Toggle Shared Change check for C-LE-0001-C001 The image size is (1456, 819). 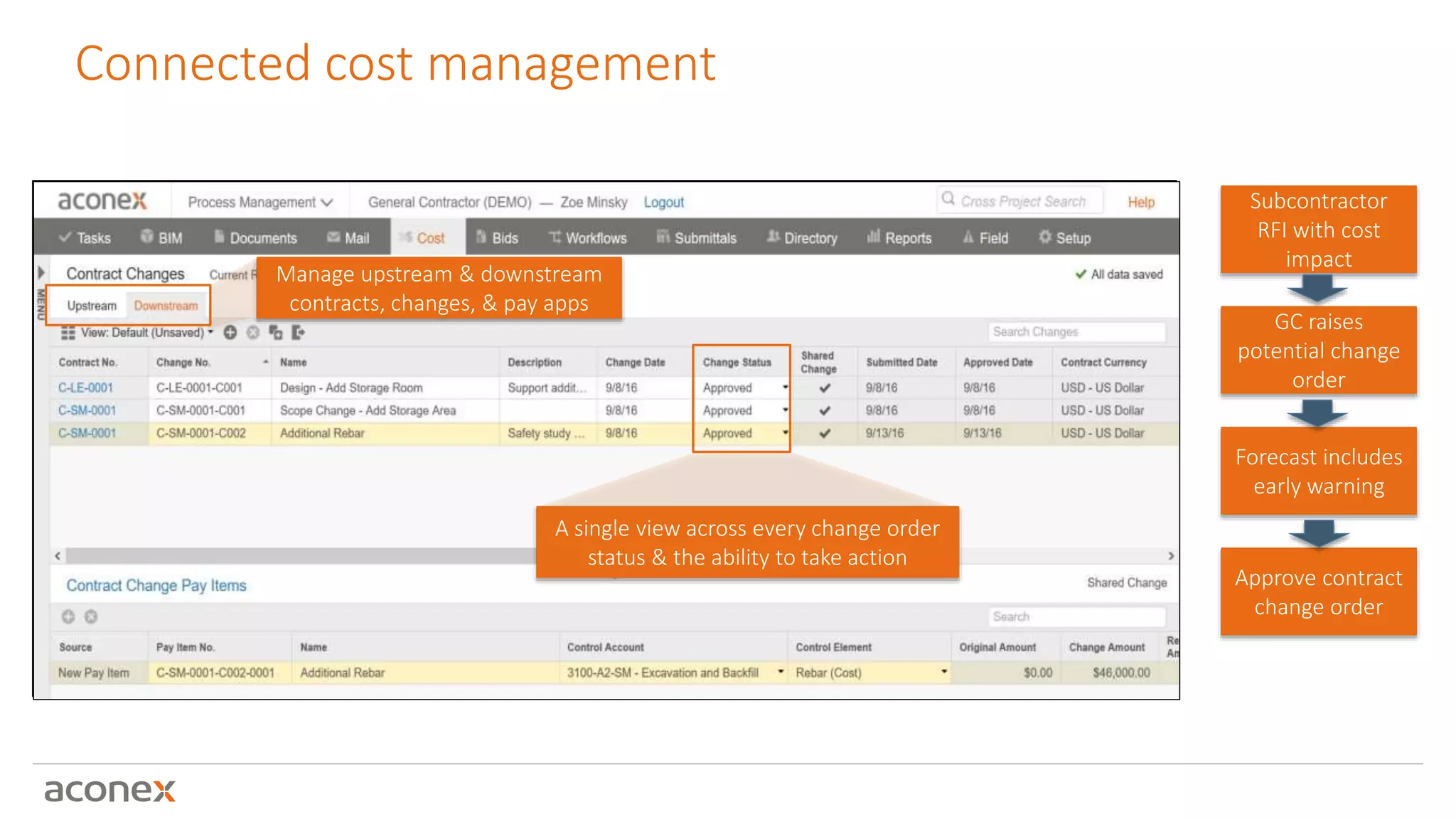click(x=825, y=387)
